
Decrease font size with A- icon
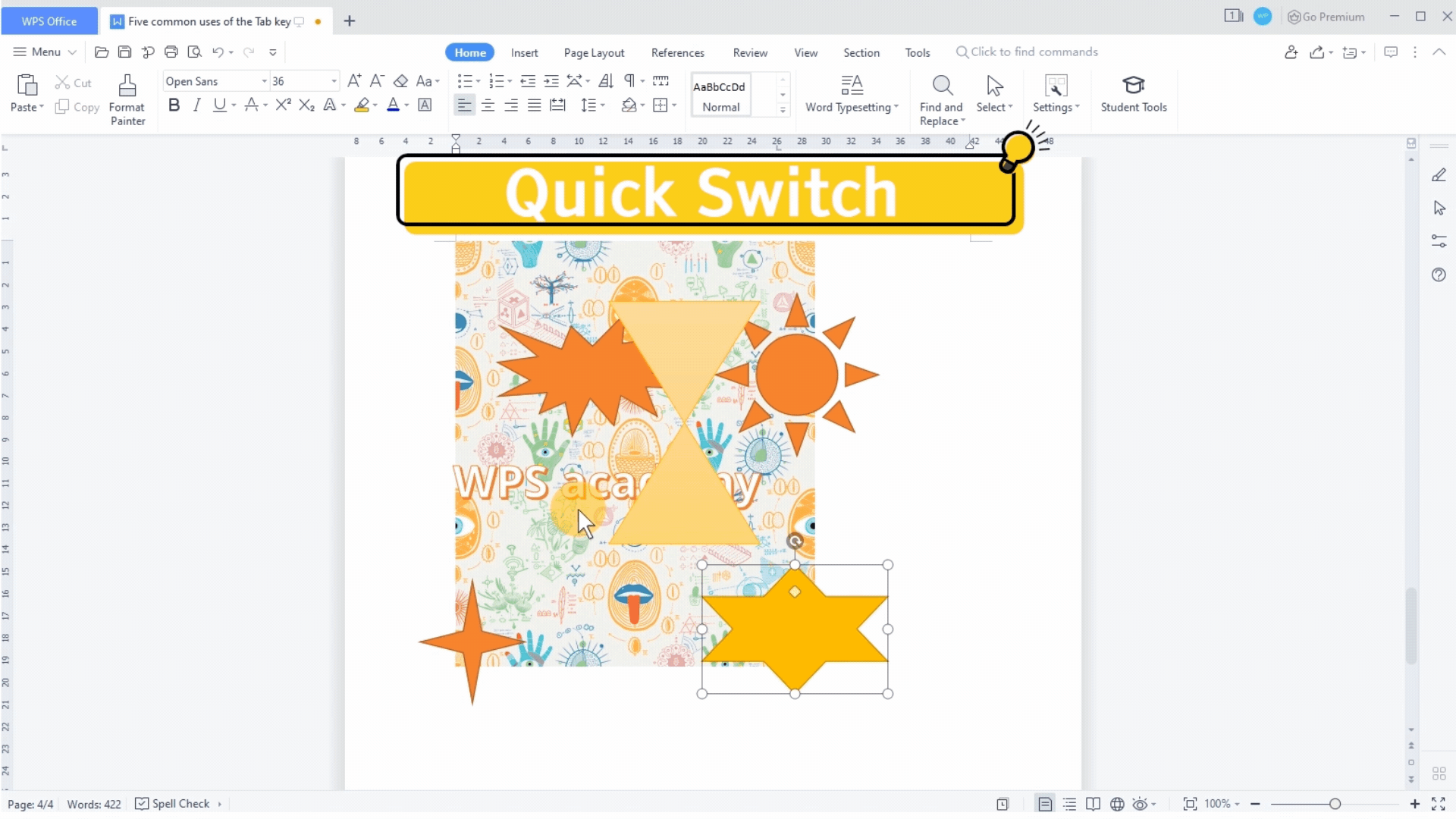click(x=377, y=81)
